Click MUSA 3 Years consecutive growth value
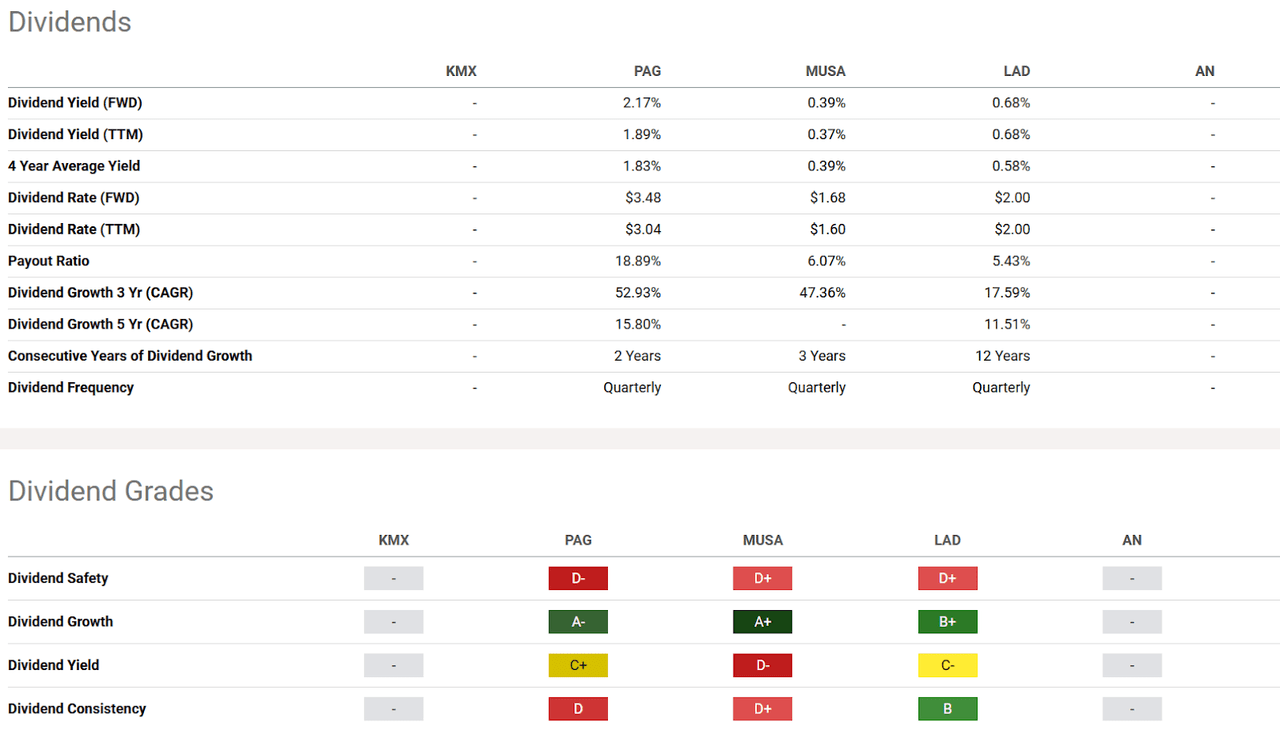The image size is (1280, 750). pos(822,356)
